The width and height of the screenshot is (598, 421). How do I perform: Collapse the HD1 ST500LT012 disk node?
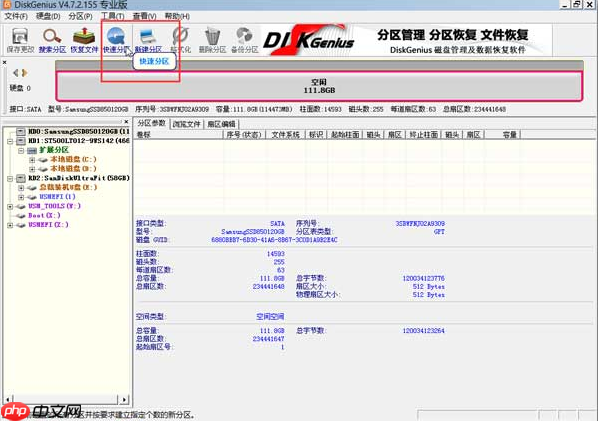(10, 141)
